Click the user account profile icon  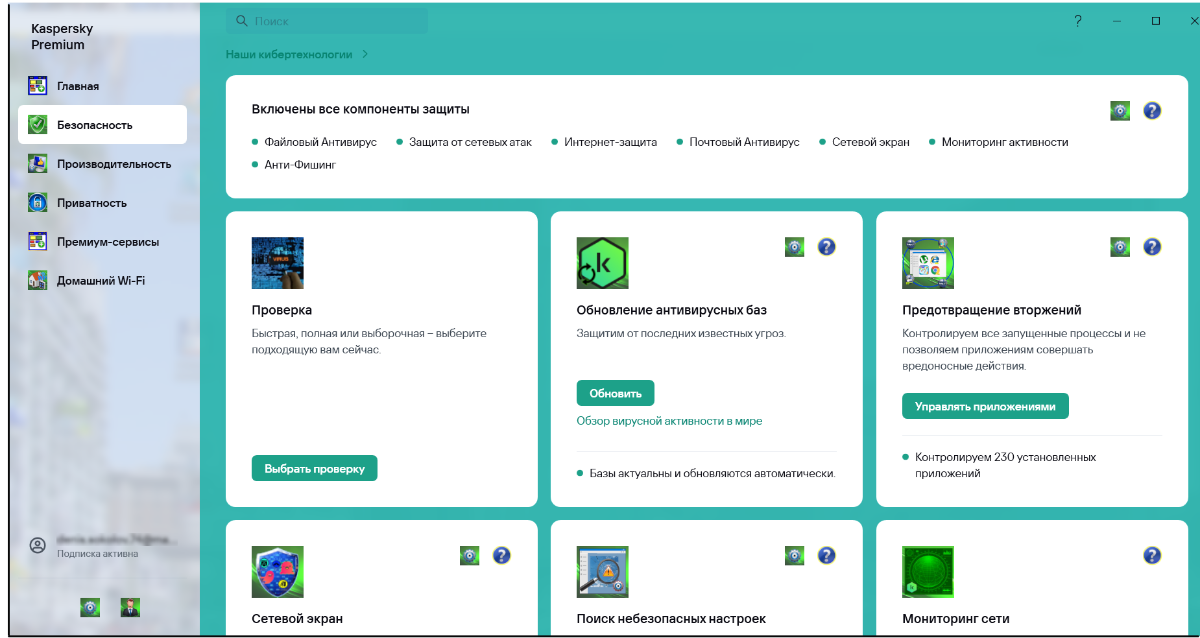[38, 546]
